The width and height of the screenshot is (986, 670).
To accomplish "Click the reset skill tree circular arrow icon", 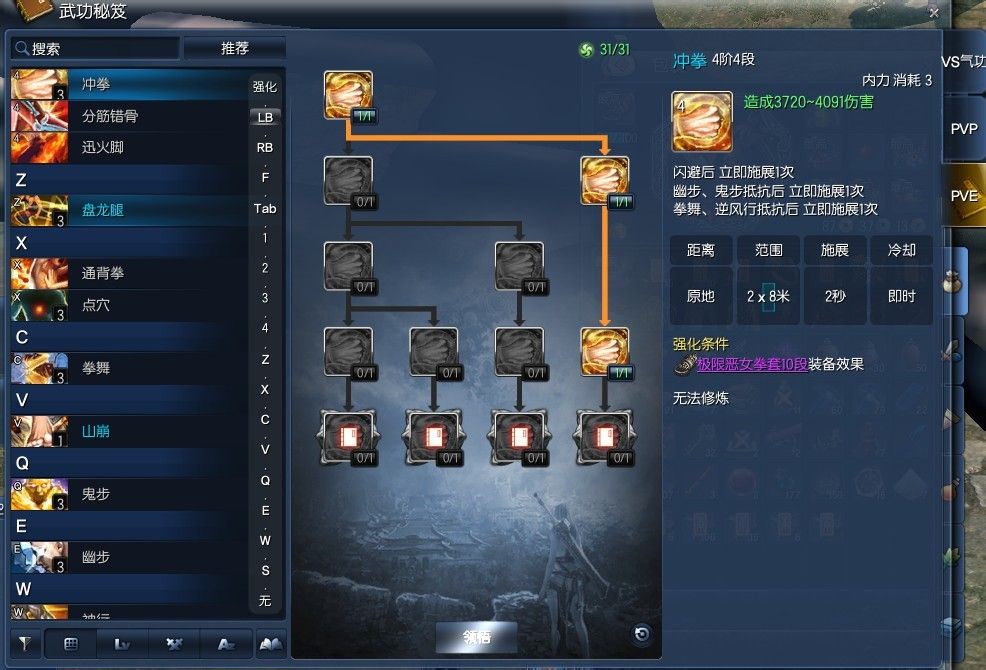I will pyautogui.click(x=641, y=634).
